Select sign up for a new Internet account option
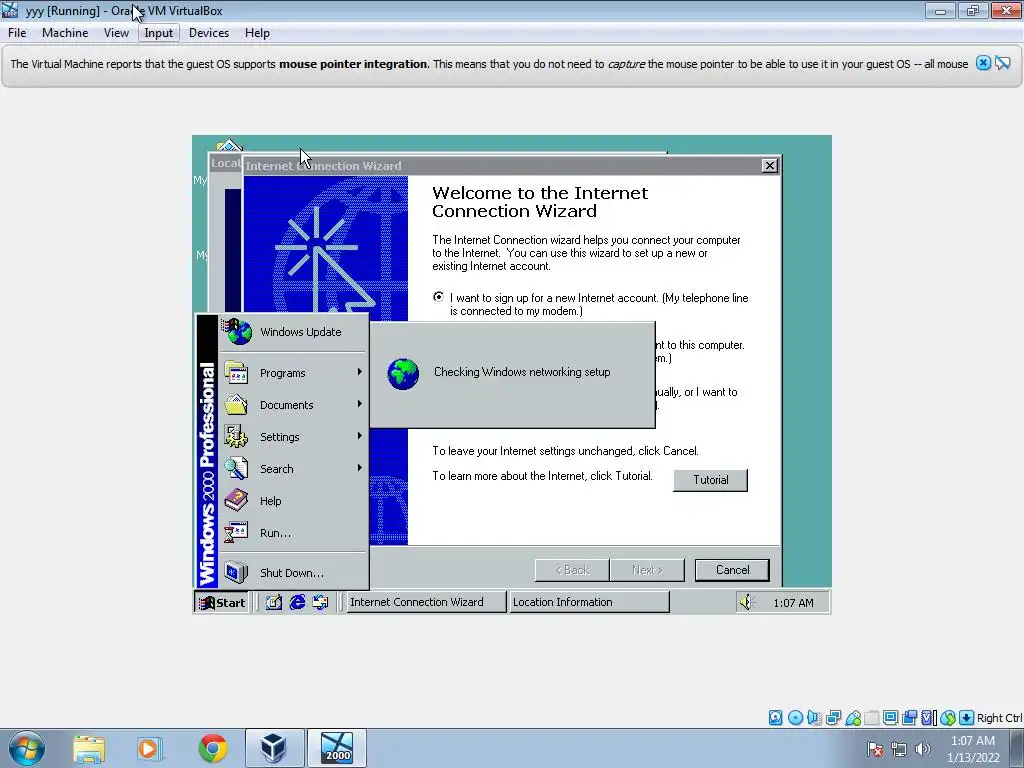Viewport: 1024px width, 768px height. [x=438, y=297]
